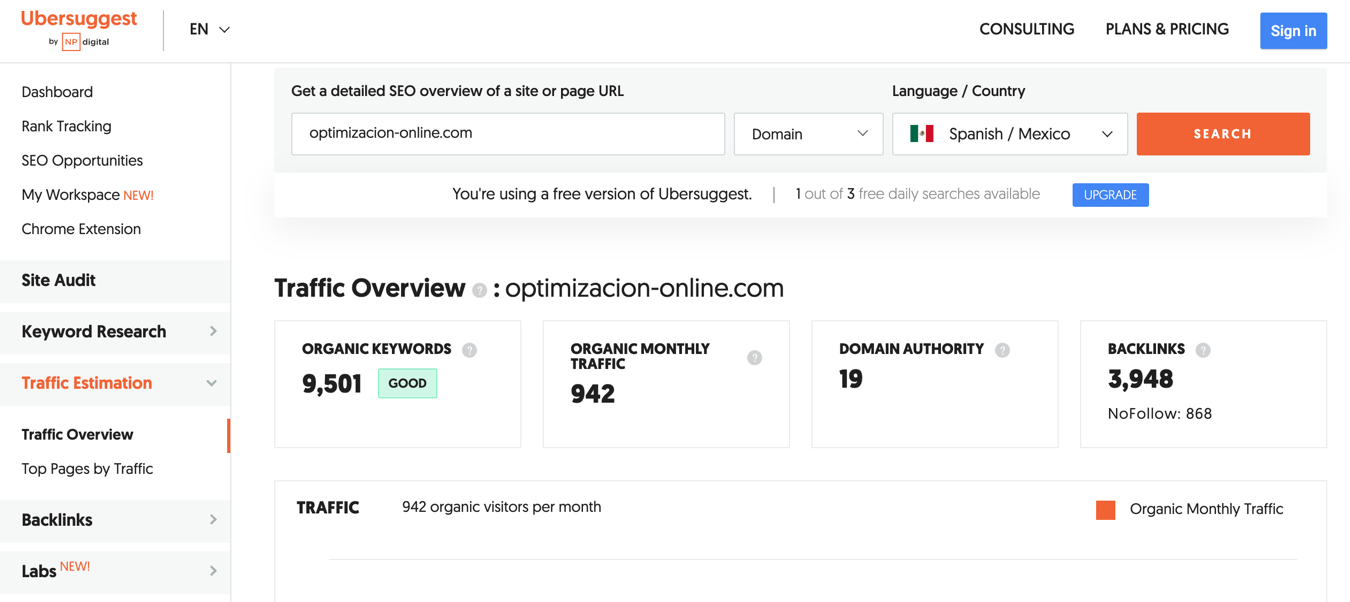
Task: Expand the Keyword Research section
Action: pyautogui.click(x=115, y=332)
